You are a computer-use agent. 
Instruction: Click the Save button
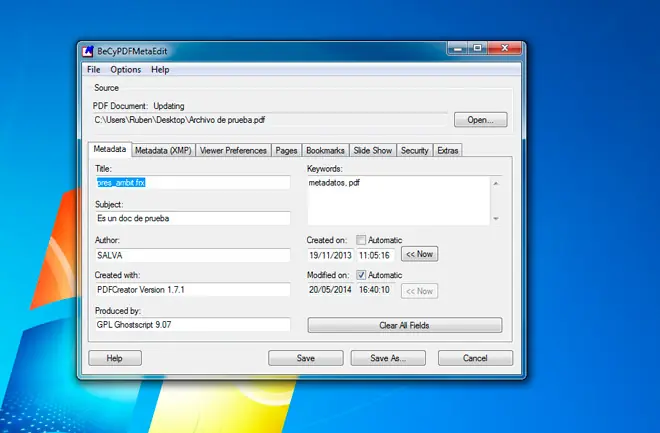coord(306,358)
